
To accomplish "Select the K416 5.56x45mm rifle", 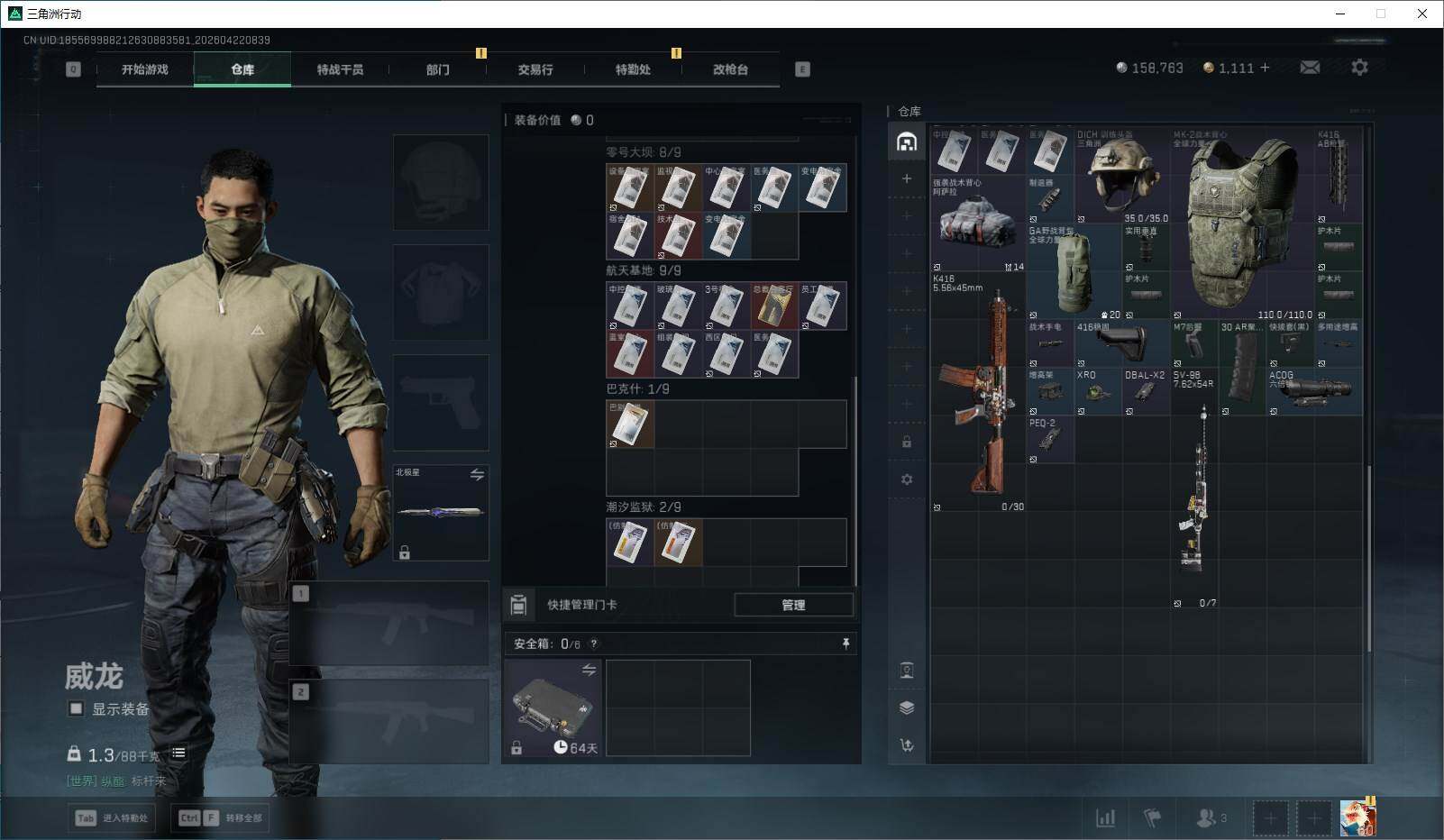I will coord(978,392).
